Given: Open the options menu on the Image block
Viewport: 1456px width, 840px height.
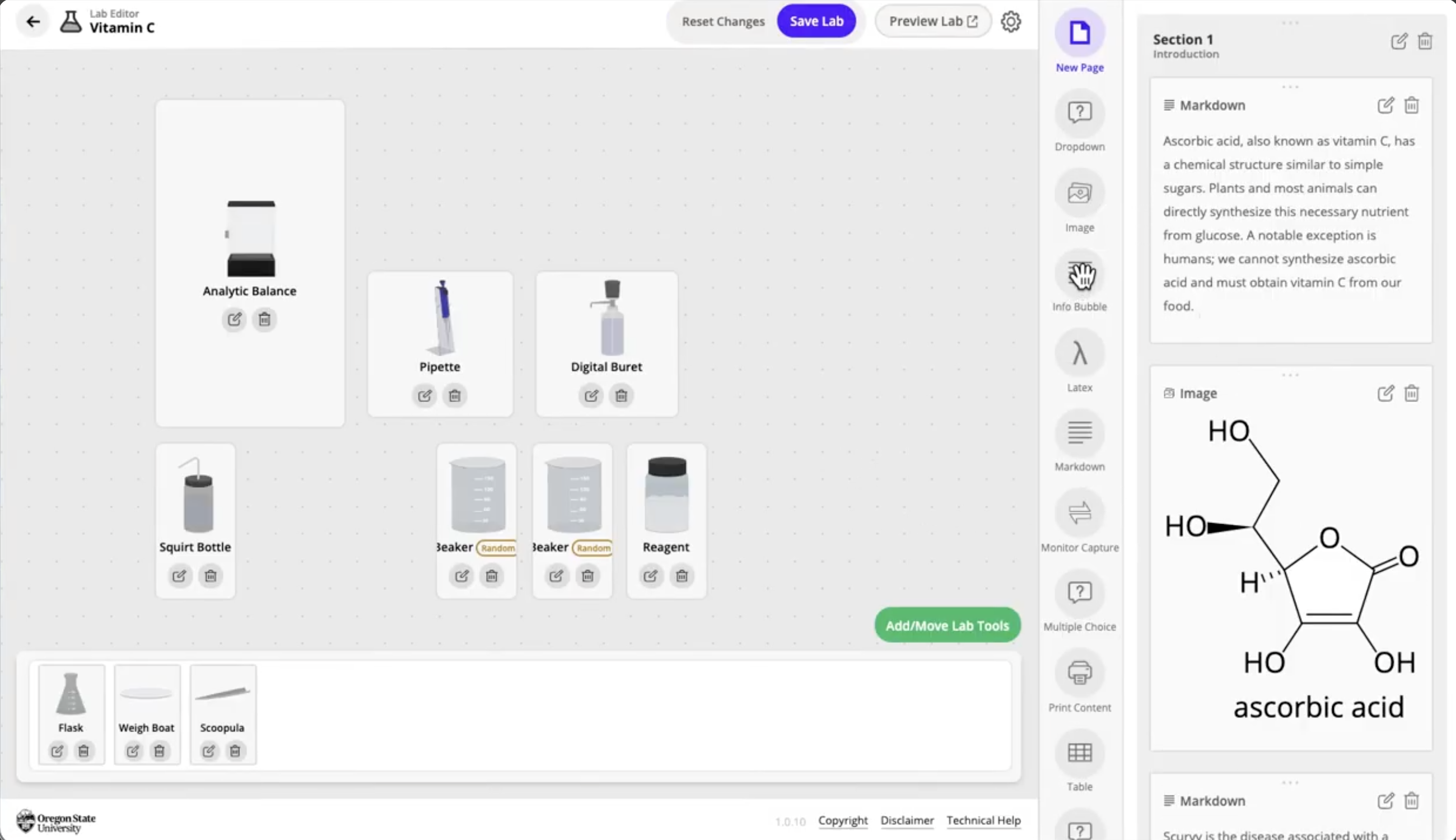Looking at the screenshot, I should click(1290, 374).
